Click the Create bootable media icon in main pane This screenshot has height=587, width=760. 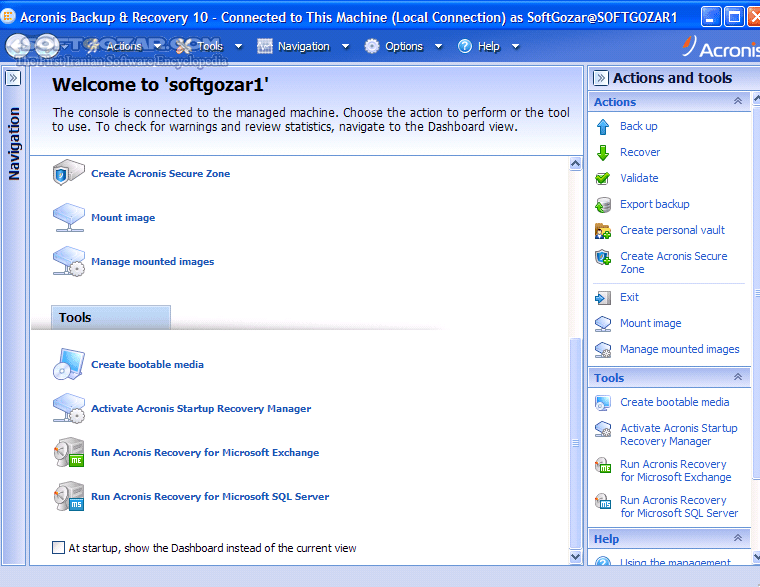69,365
